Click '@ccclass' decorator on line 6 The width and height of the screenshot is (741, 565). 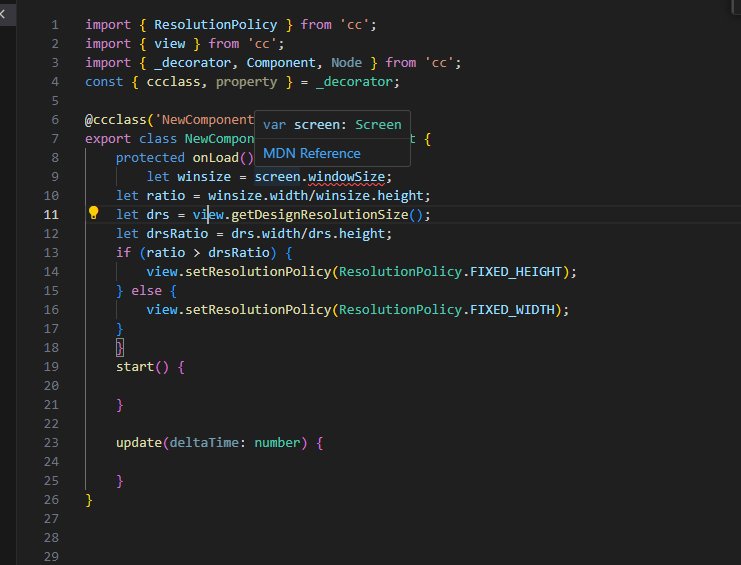116,120
